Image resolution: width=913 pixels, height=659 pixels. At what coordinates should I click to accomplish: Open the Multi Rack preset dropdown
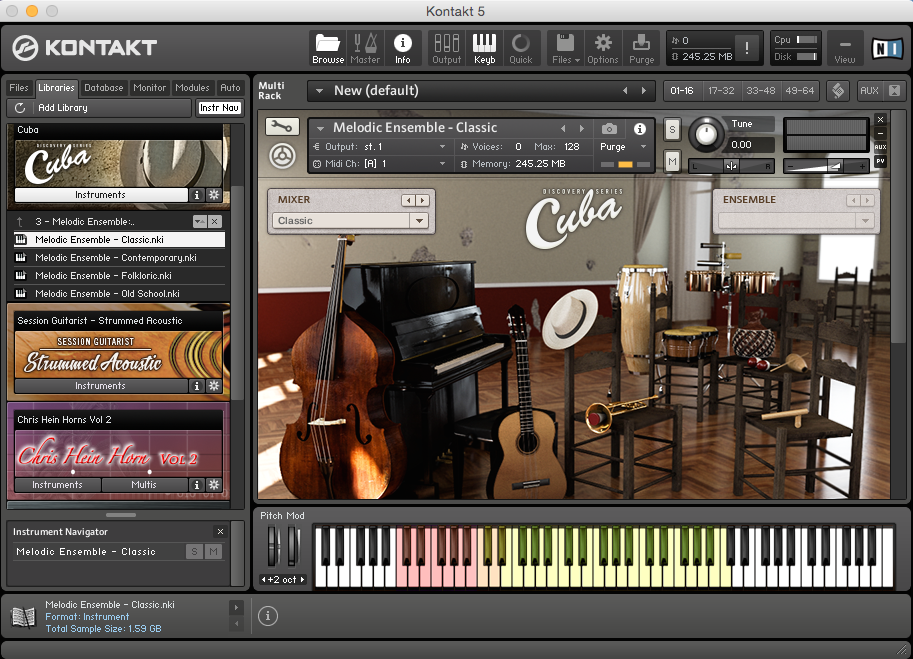pyautogui.click(x=319, y=91)
